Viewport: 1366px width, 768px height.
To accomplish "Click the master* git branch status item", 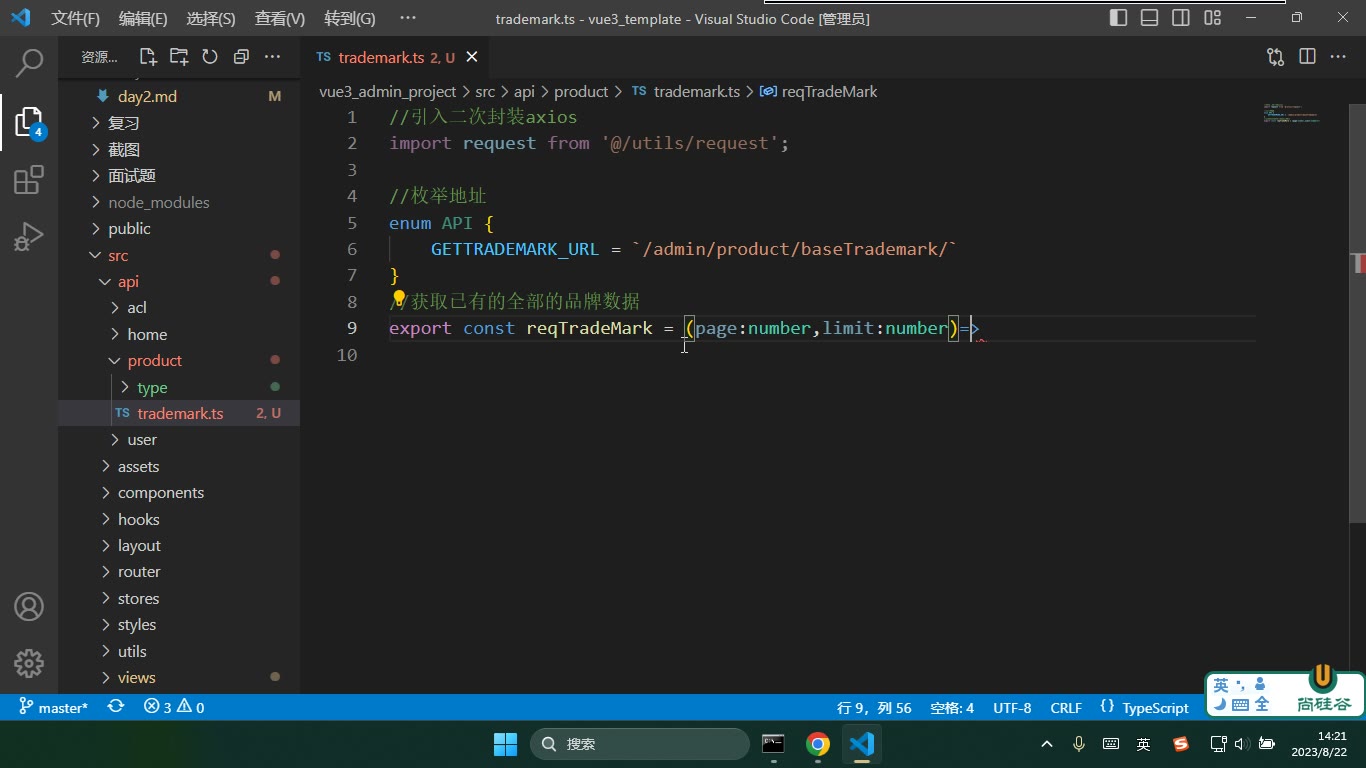I will click(54, 707).
